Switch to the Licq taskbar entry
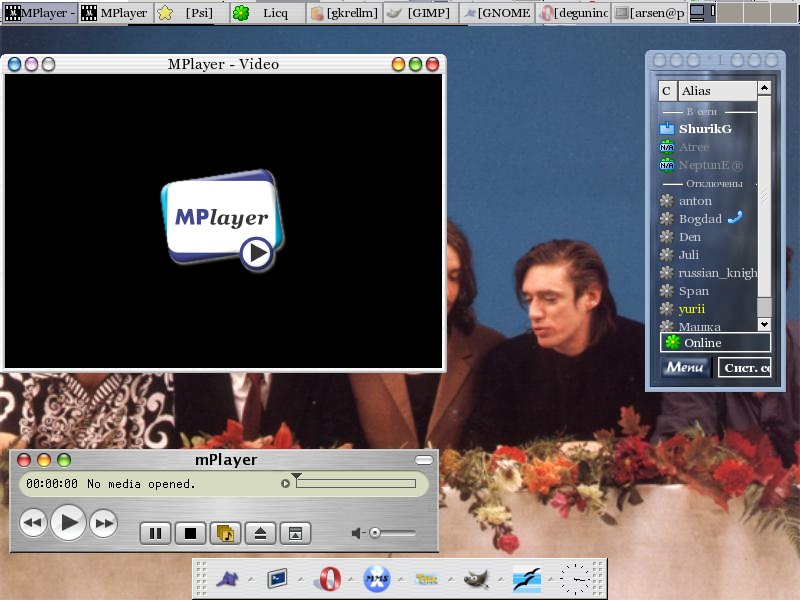Viewport: 800px width, 600px height. tap(268, 13)
